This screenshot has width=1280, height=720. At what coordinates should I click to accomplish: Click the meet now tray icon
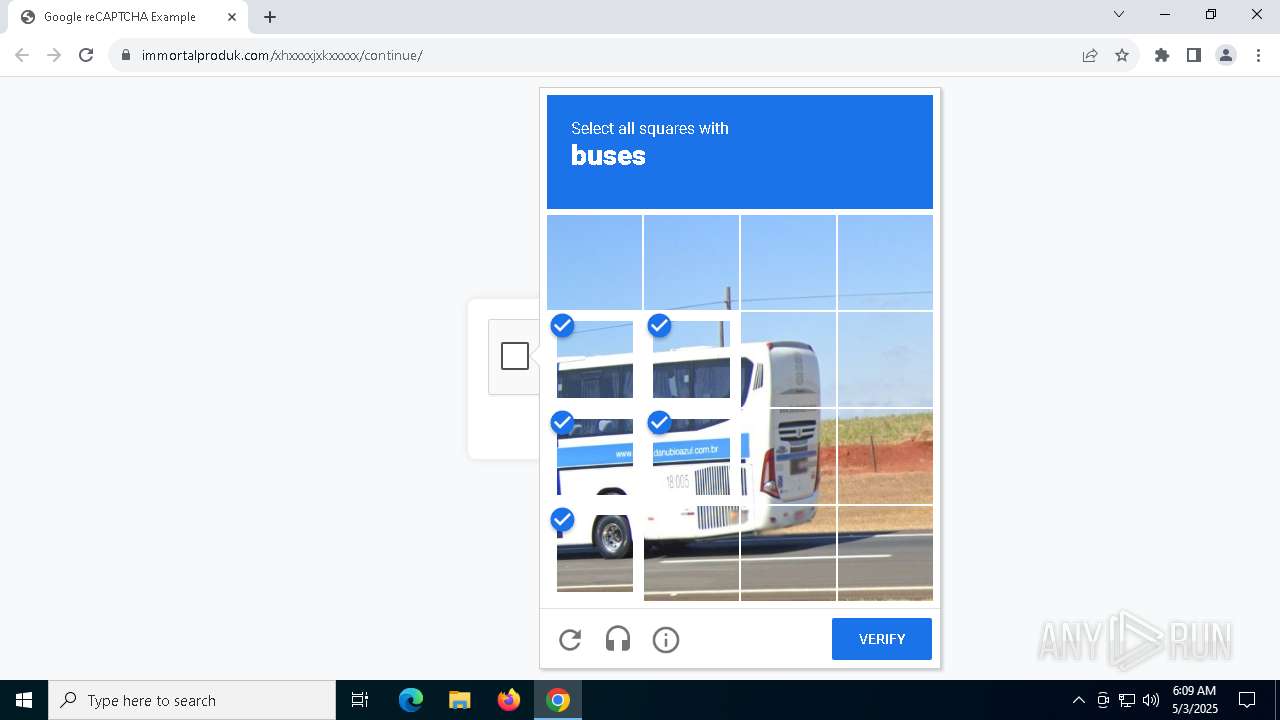click(1103, 700)
